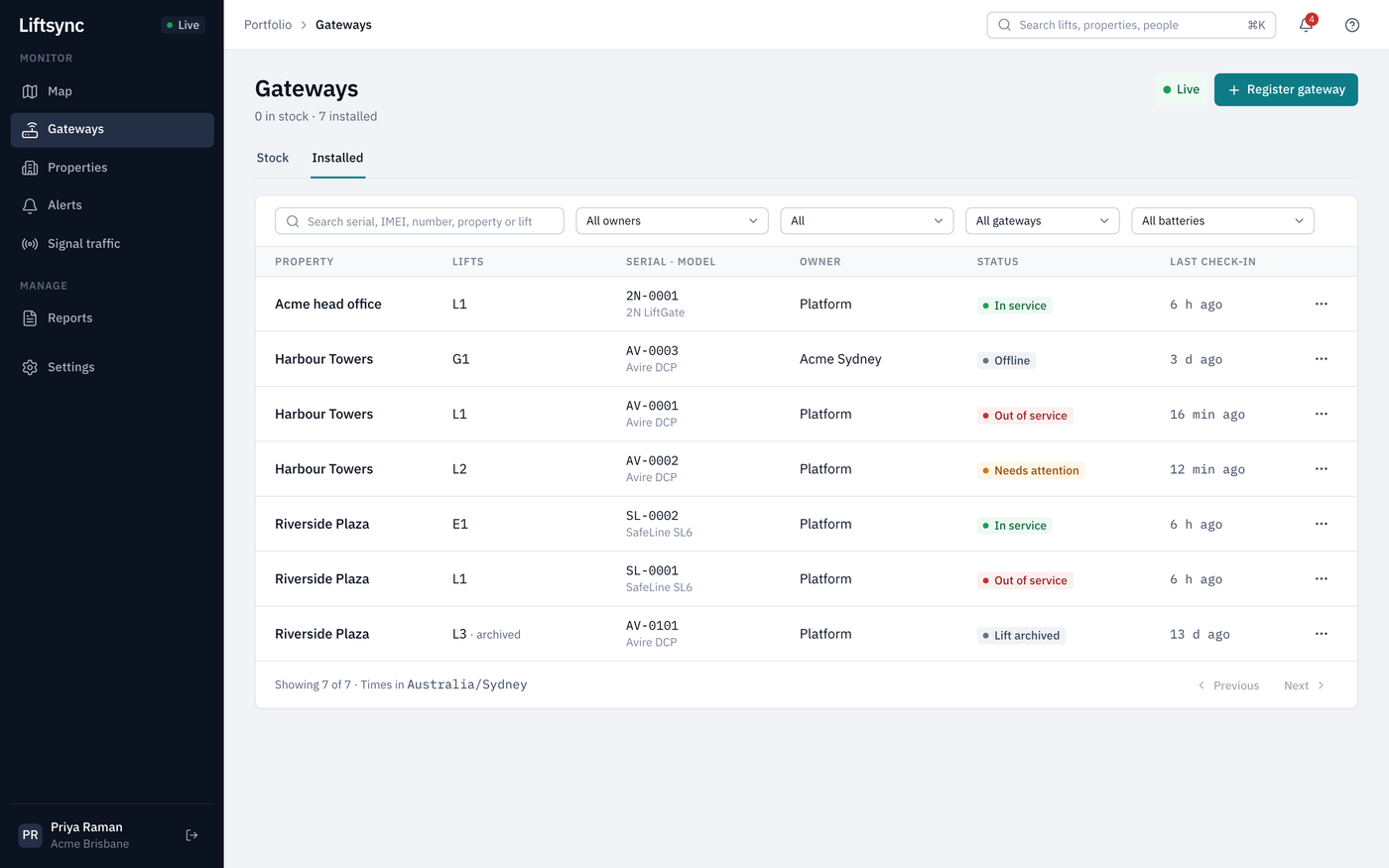Open row actions for gateway SL-0002
This screenshot has width=1389, height=868.
1322,524
